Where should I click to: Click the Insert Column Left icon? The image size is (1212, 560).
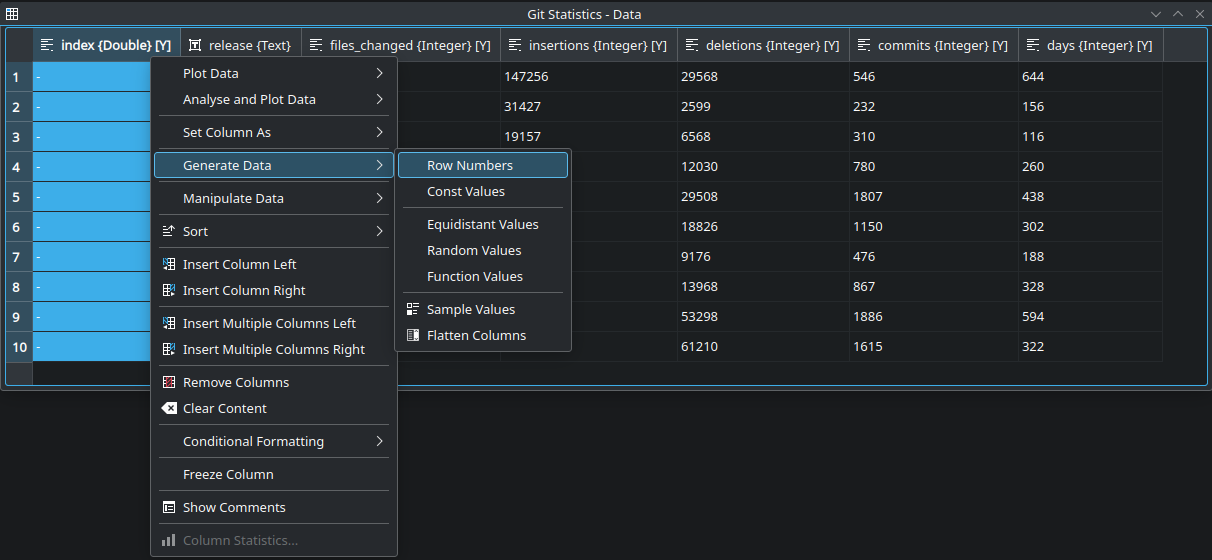pos(169,265)
